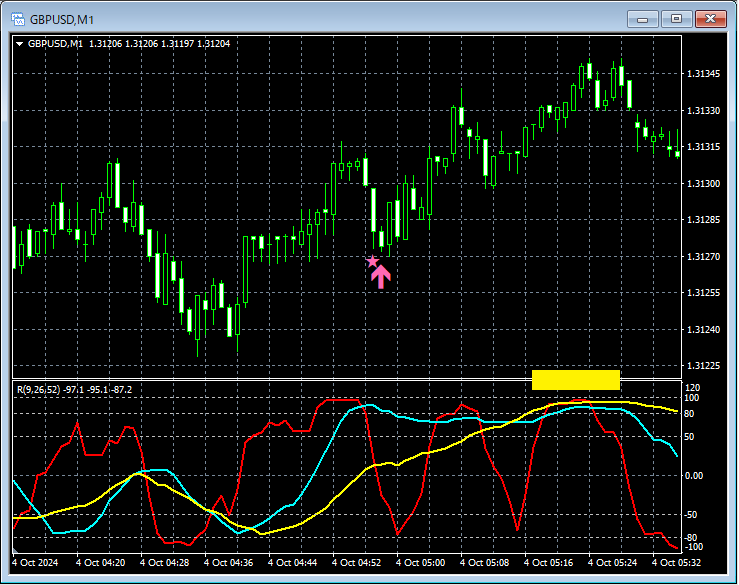Click the 4 Oct 05:32 time label
The image size is (739, 585).
tap(676, 563)
